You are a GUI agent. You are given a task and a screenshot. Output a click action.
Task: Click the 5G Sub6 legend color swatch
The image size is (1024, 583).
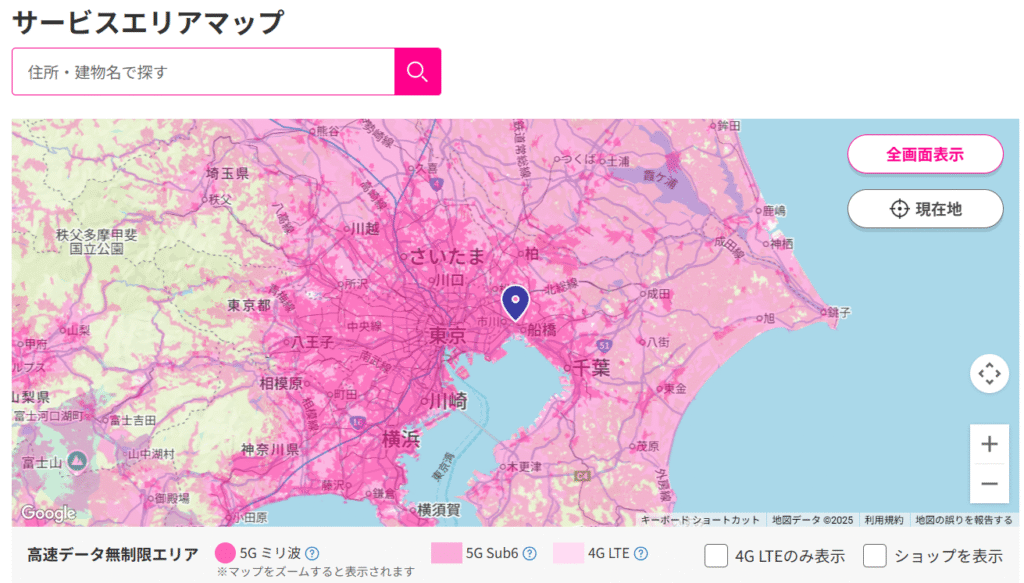[x=446, y=553]
